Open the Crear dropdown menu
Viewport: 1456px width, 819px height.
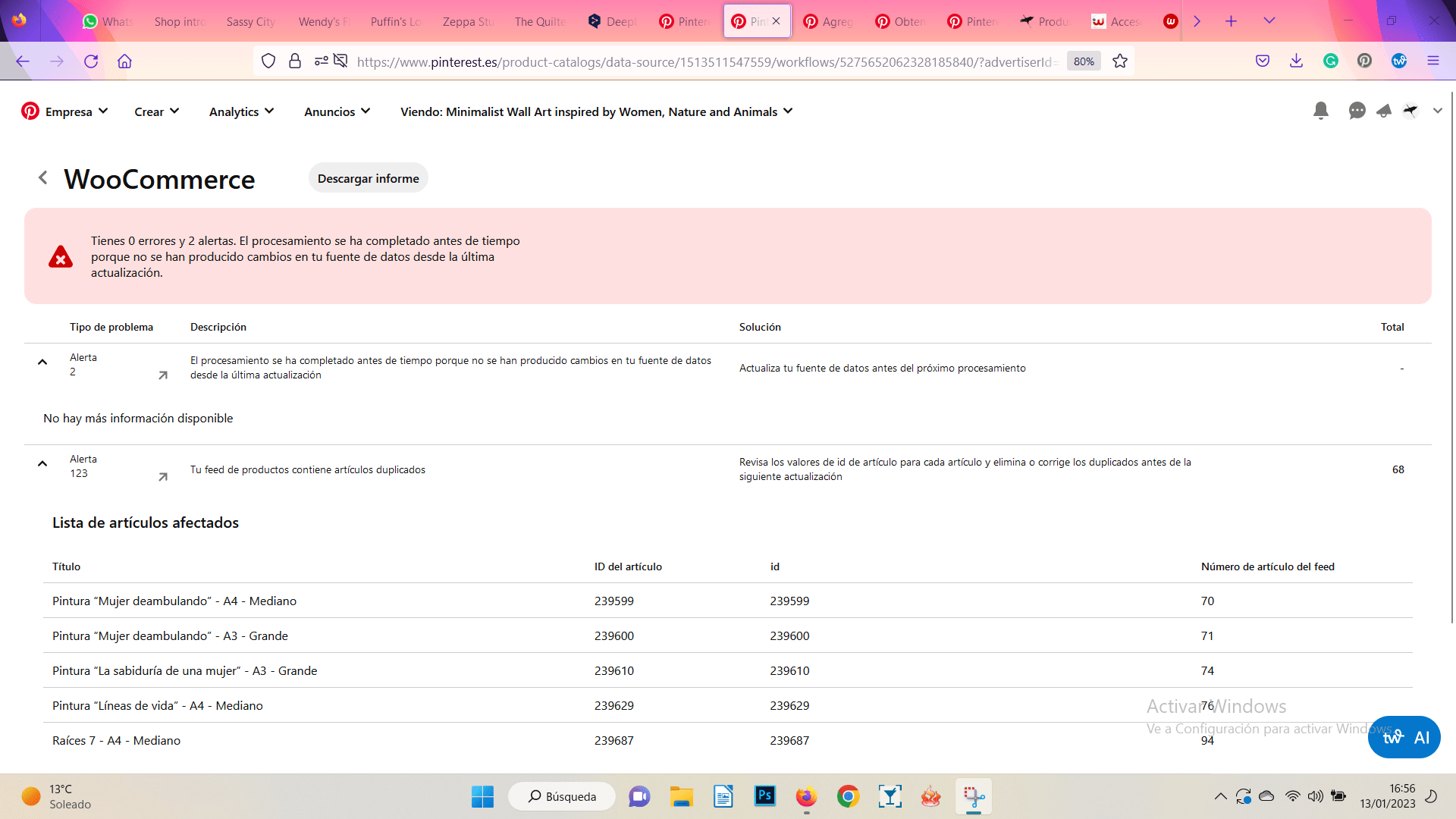point(157,111)
